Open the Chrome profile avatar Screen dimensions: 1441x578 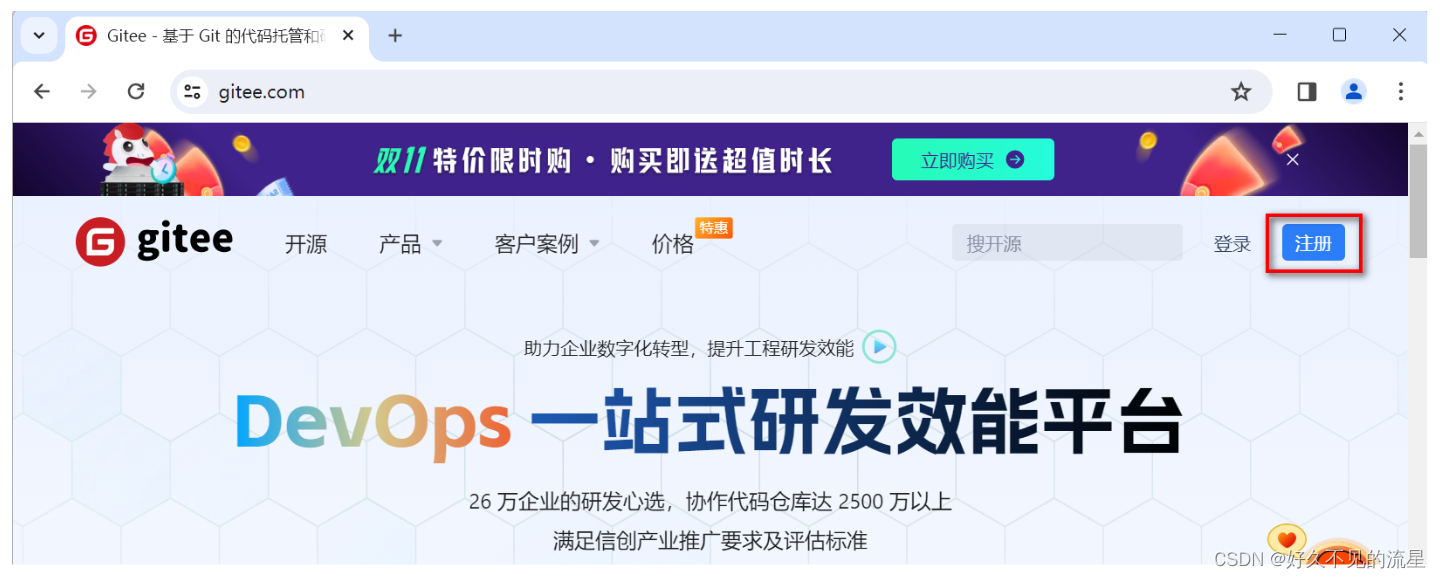point(1354,92)
